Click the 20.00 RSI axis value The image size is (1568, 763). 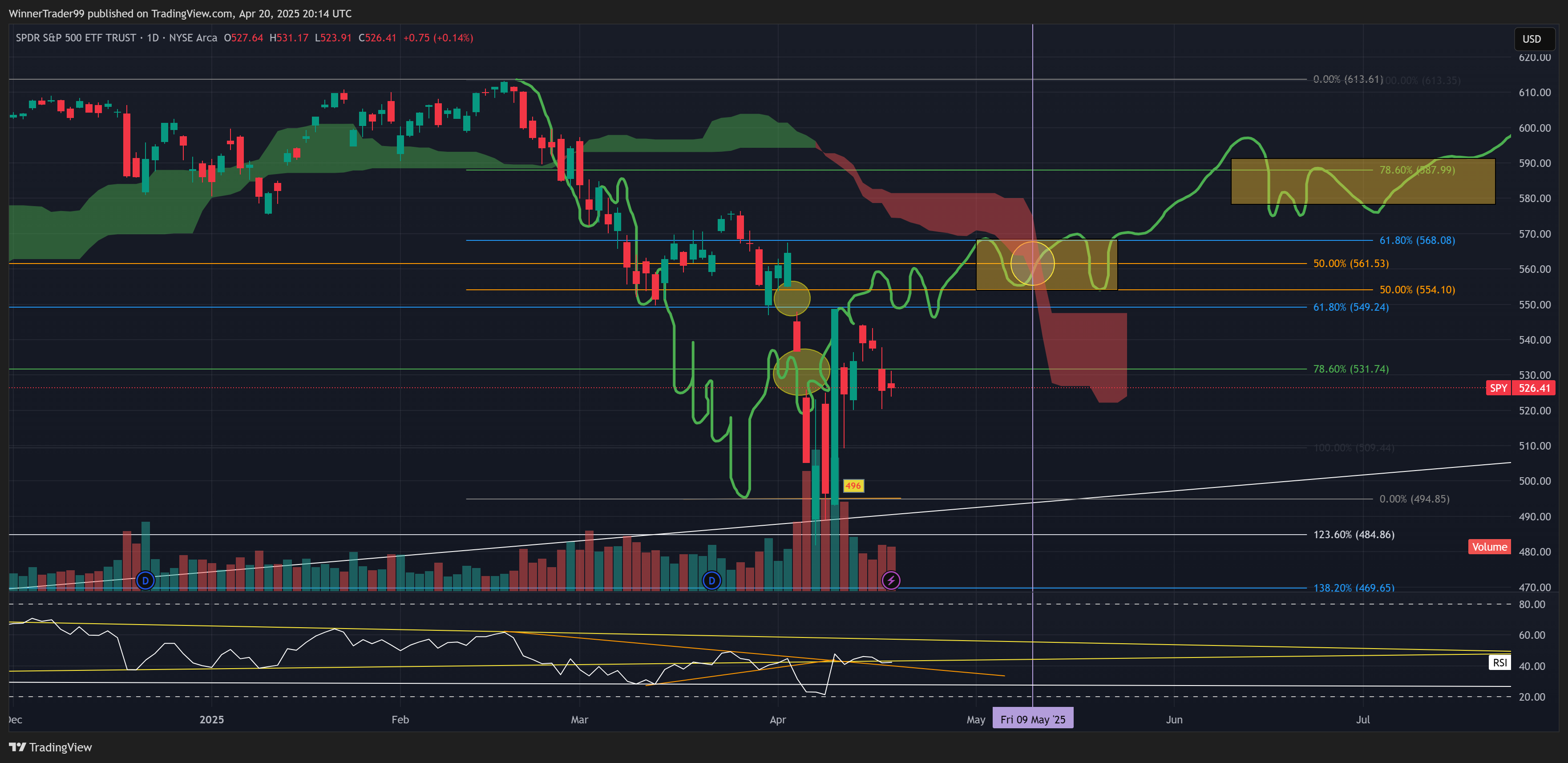coord(1532,697)
